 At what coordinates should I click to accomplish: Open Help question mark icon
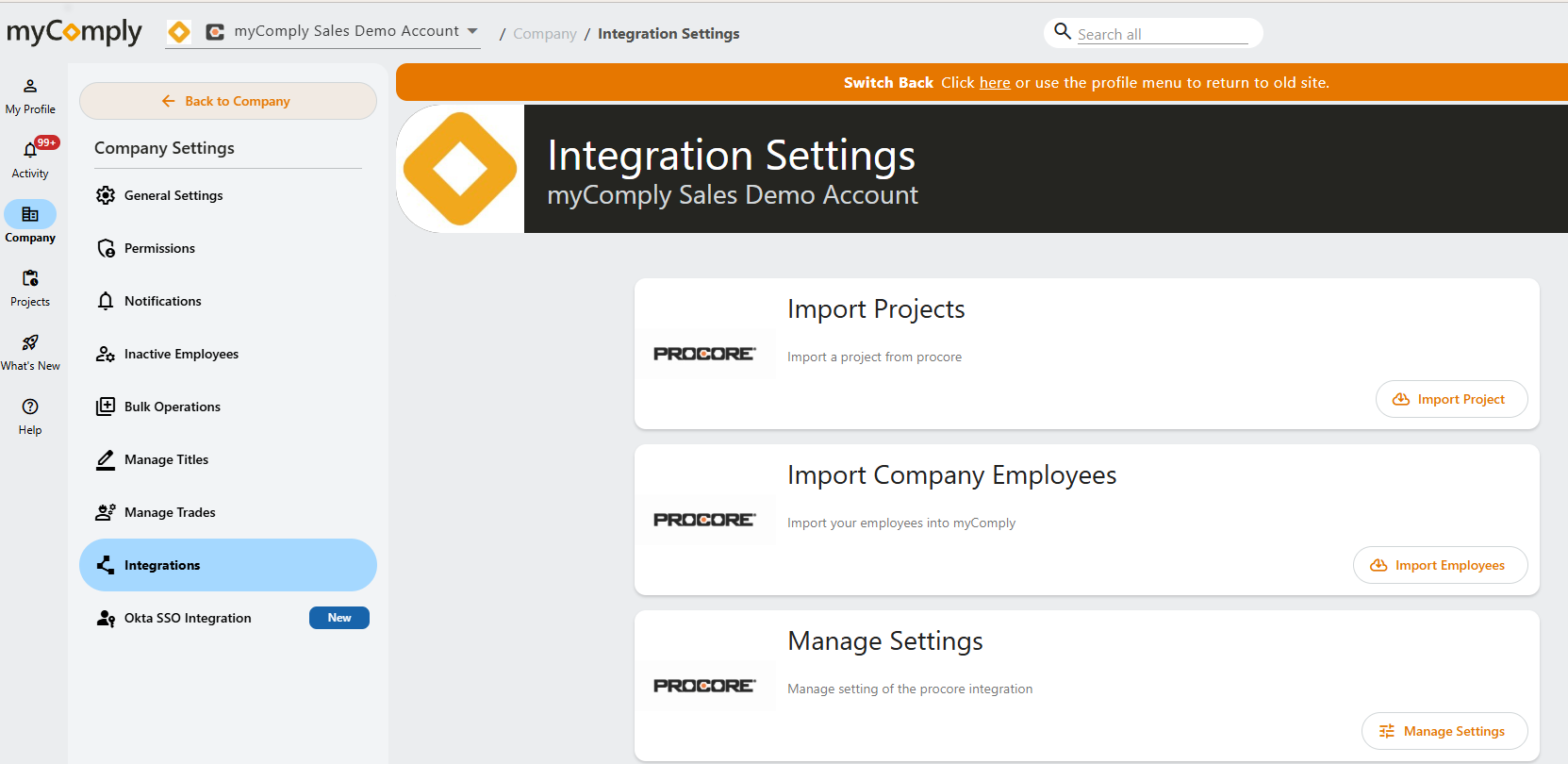point(30,407)
